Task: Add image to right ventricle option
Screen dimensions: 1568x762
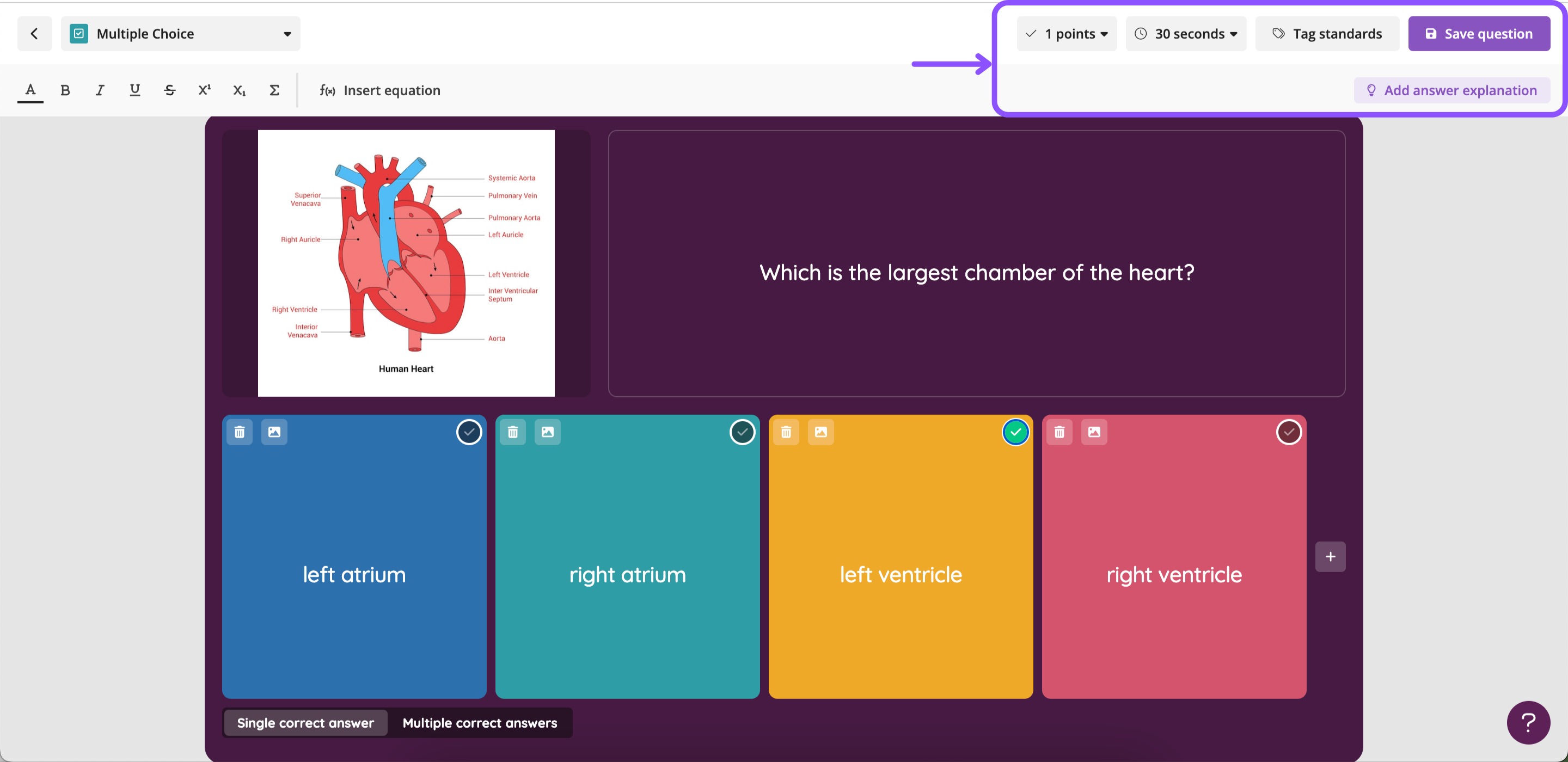Action: [x=1094, y=432]
